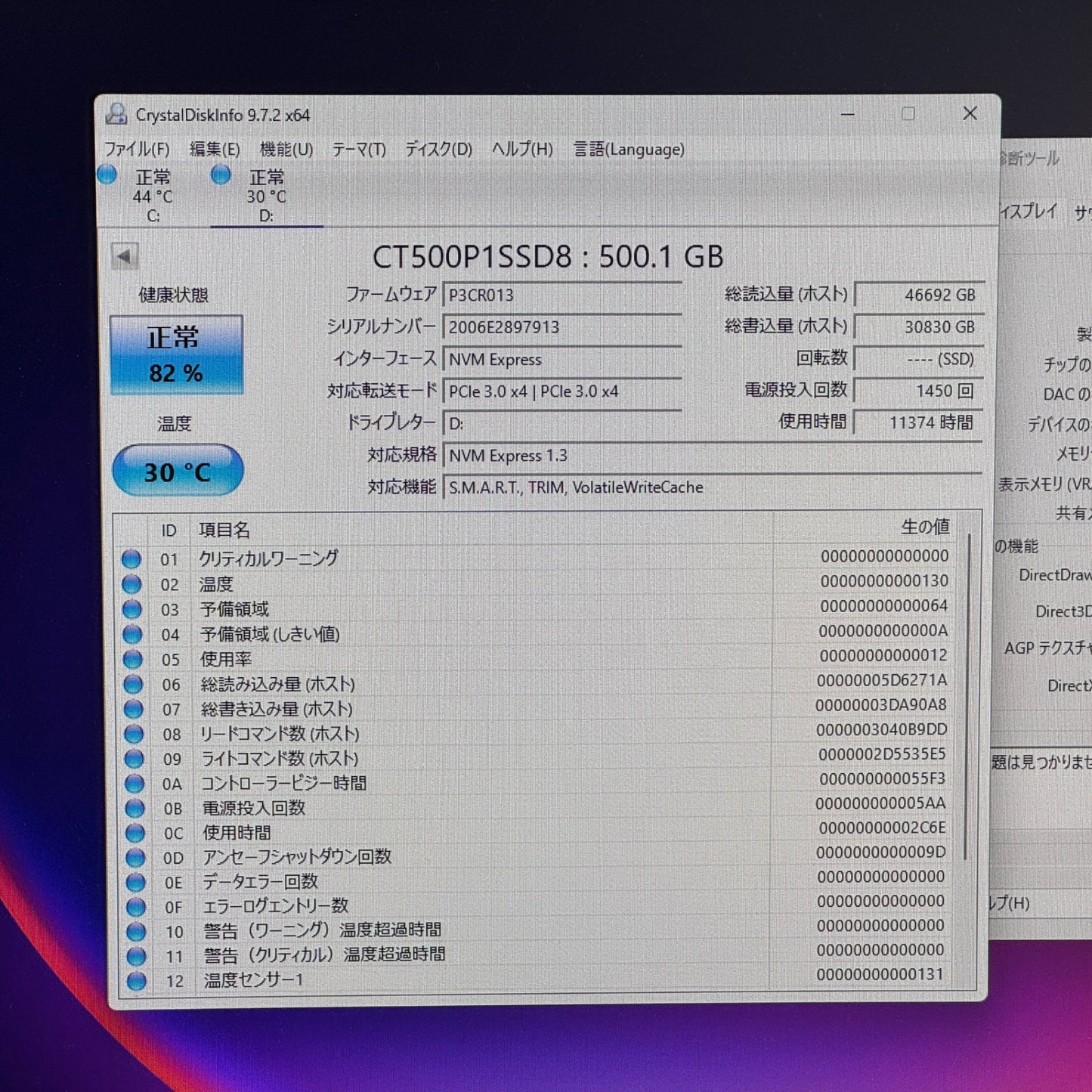The height and width of the screenshot is (1092, 1092).
Task: Click the SMART list vertical scrollbar
Action: pos(967,695)
